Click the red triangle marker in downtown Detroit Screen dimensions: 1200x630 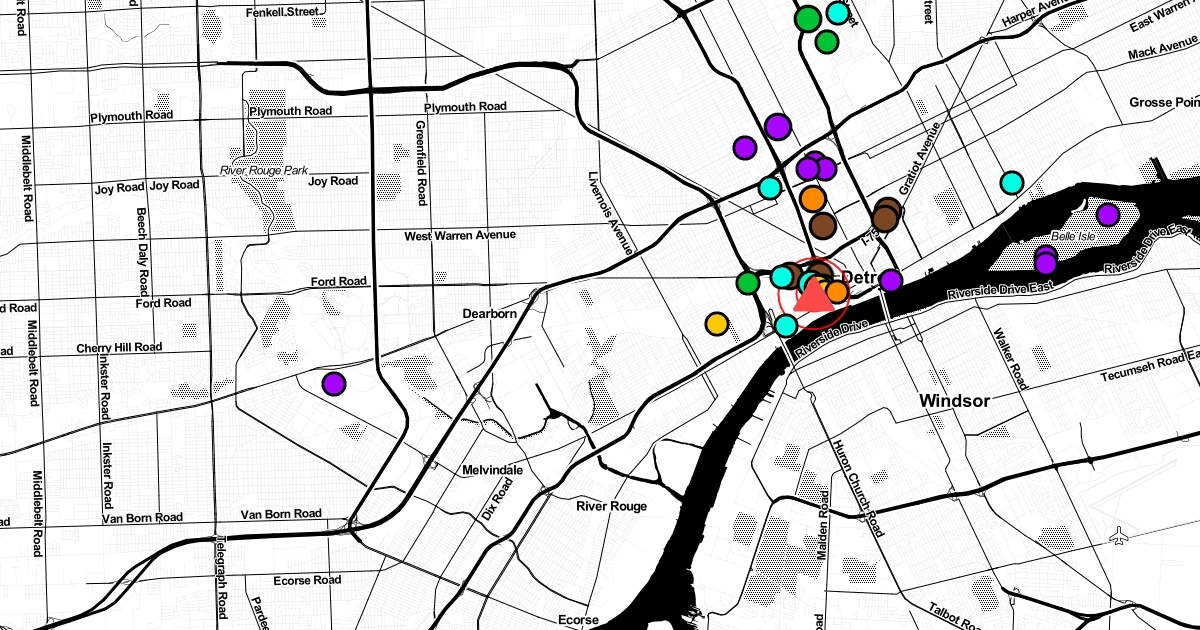(811, 297)
